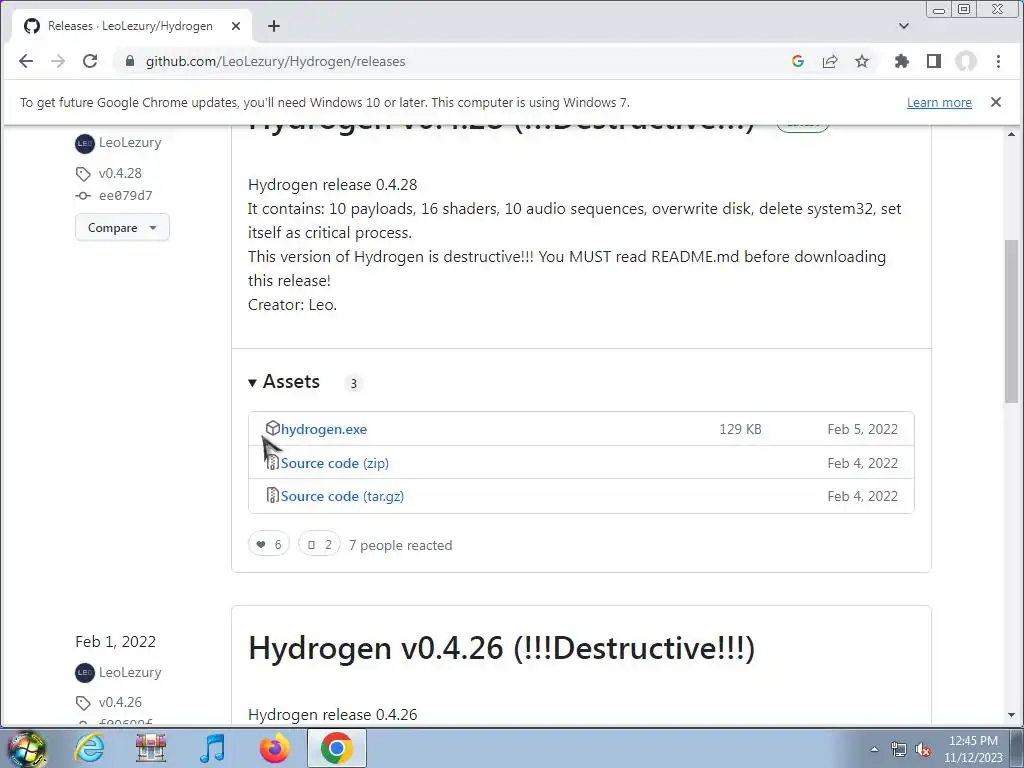This screenshot has height=768, width=1024.
Task: Select the Releases · LeoLezury/Hydrogen tab
Action: (131, 26)
